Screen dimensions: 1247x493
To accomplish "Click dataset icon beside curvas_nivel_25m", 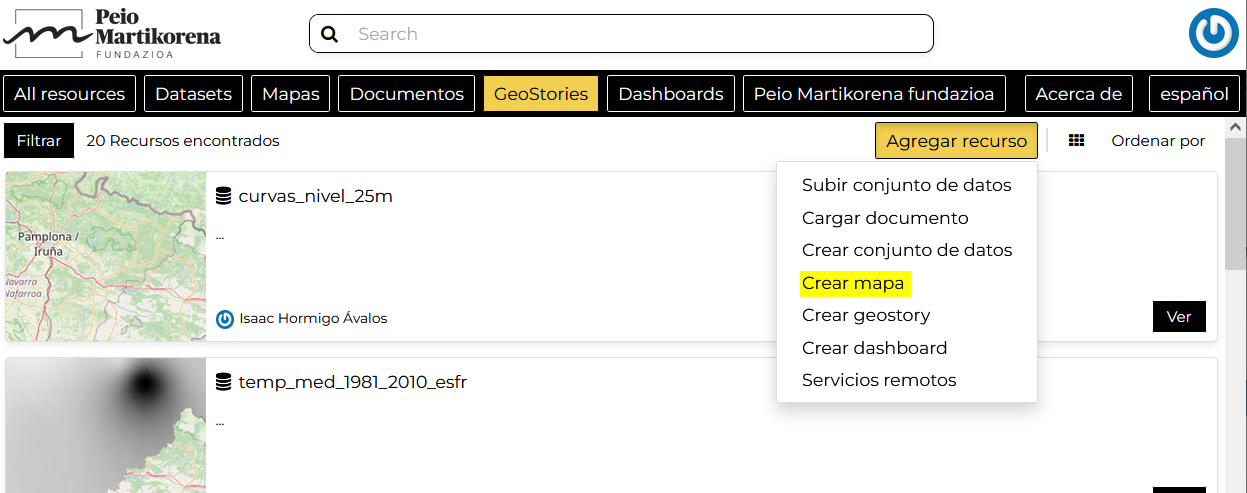I will click(x=223, y=196).
